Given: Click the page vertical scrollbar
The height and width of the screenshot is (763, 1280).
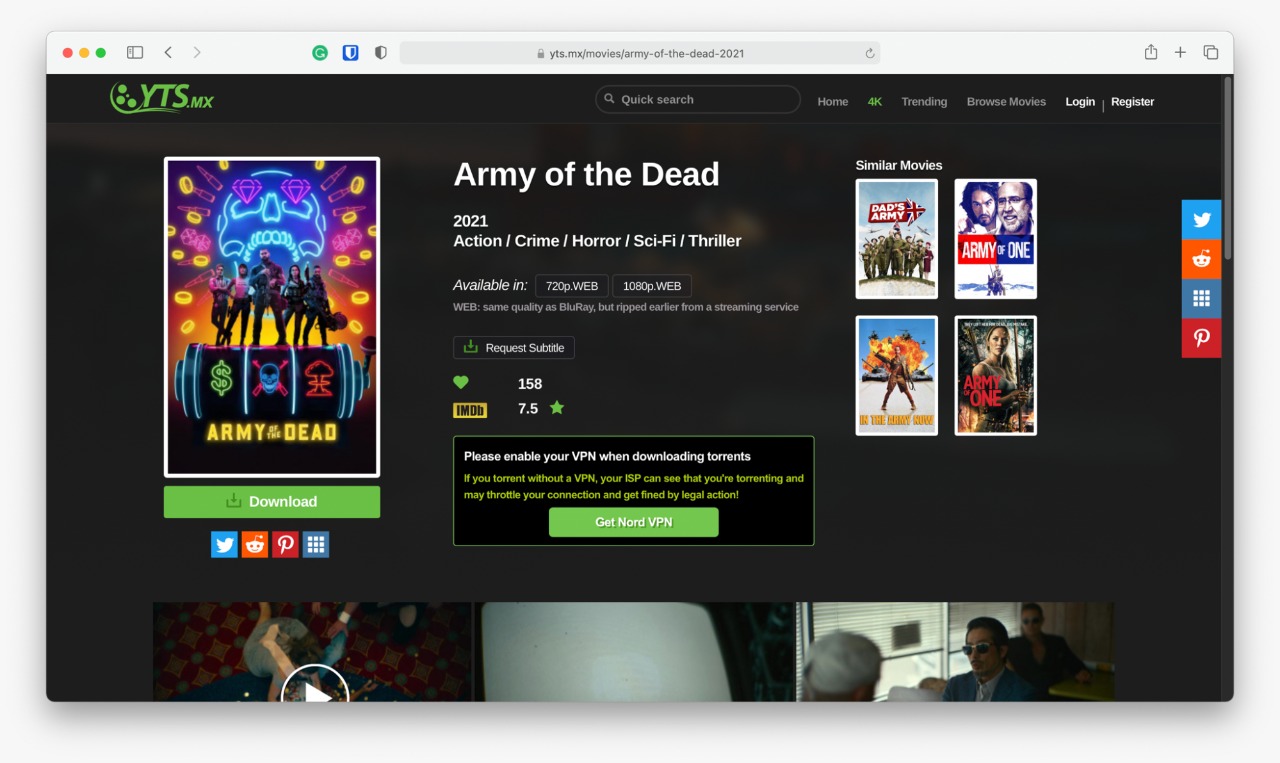Looking at the screenshot, I should [x=1227, y=170].
